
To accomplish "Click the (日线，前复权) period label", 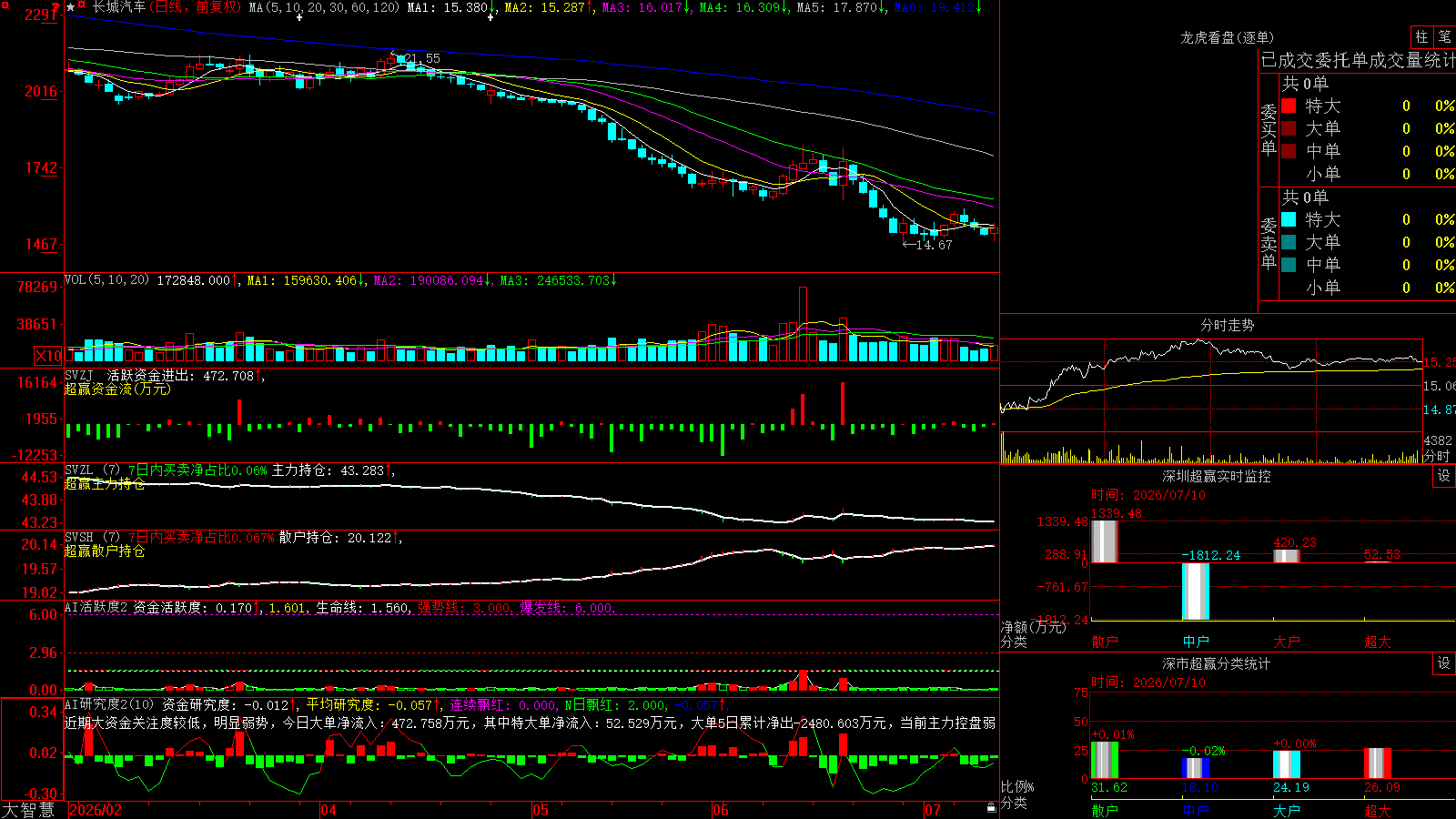I will tap(197, 7).
